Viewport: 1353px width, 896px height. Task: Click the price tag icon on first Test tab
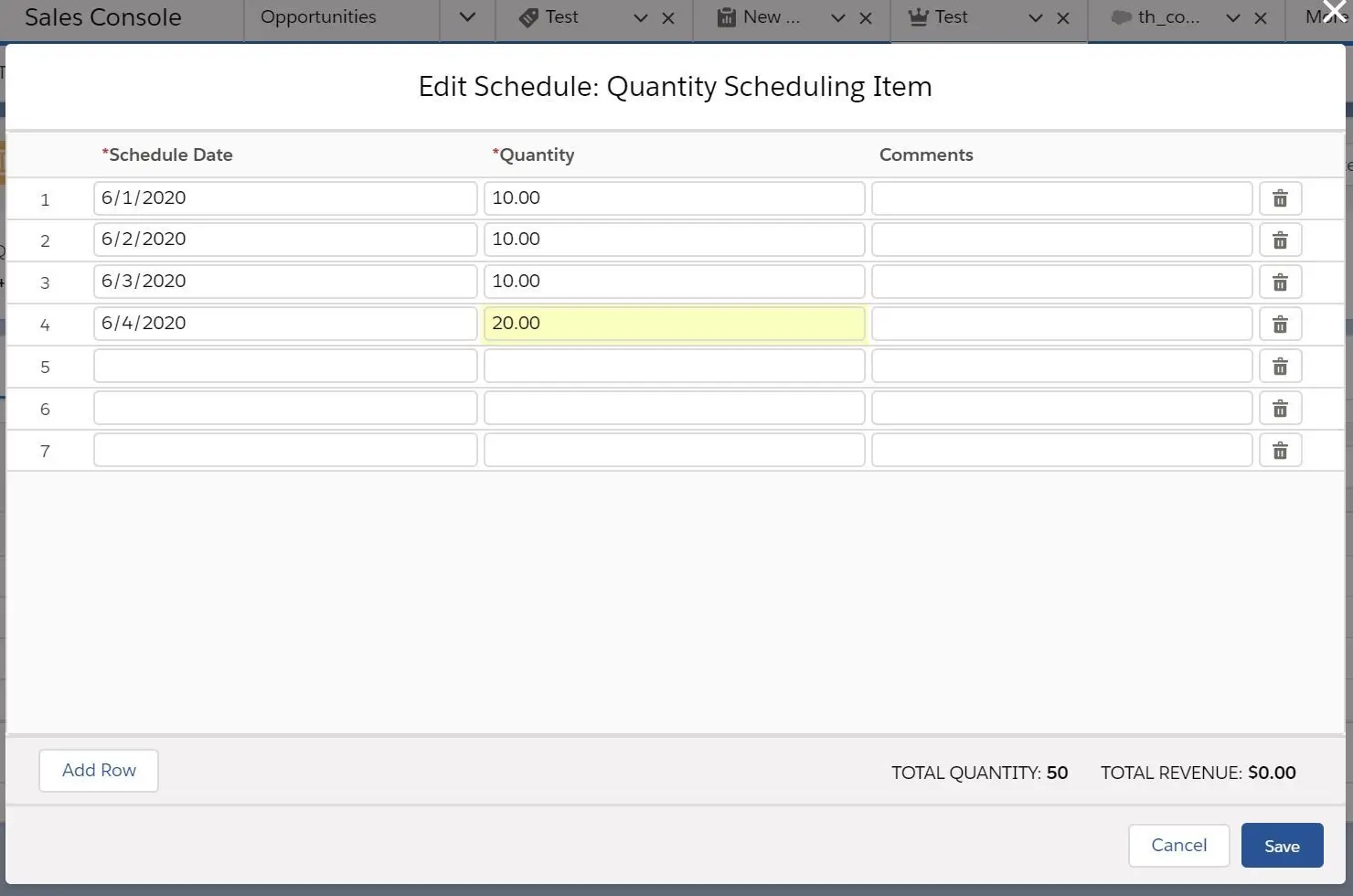coord(528,17)
